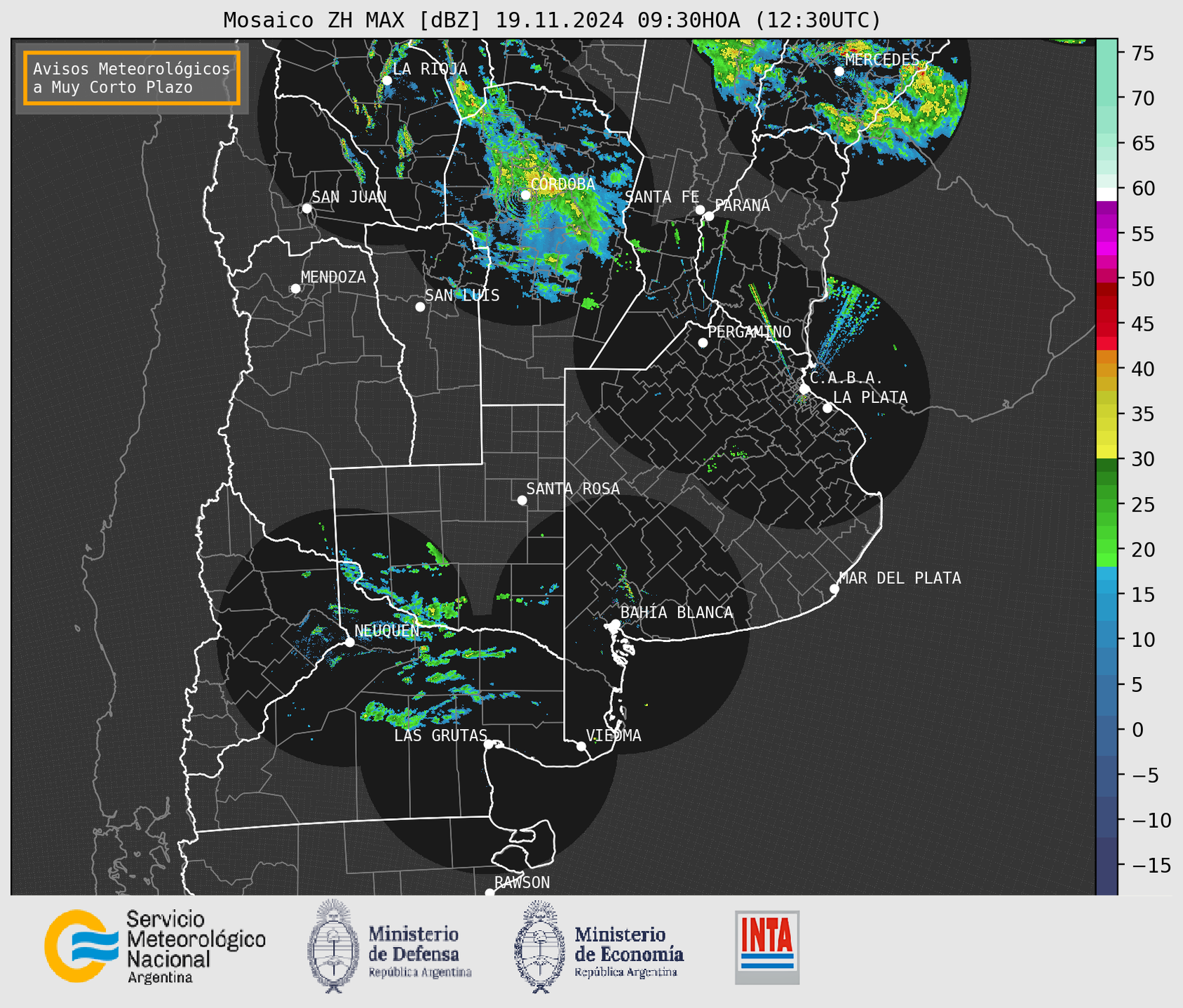1183x1008 pixels.
Task: Click the Servicio Meteorológico Nacional logo
Action: [x=155, y=946]
